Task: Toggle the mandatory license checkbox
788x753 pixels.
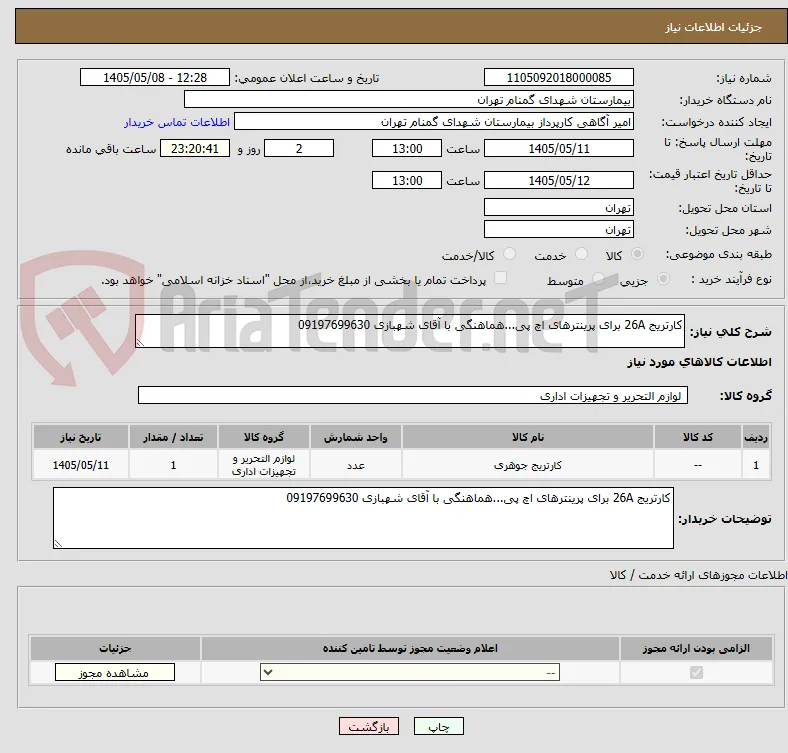Action: coord(696,673)
